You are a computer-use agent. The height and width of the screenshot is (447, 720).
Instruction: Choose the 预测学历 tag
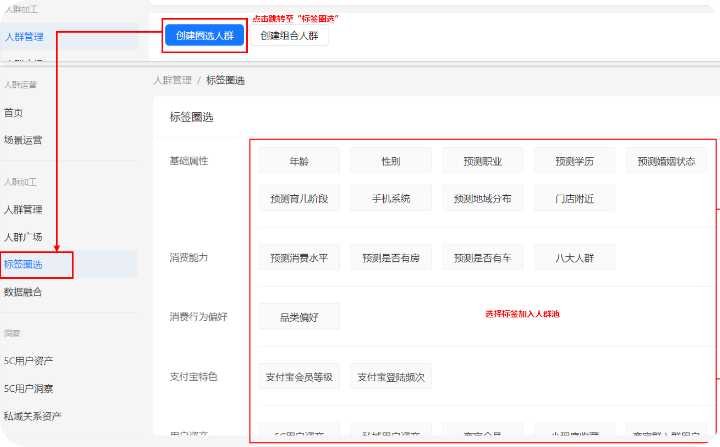[574, 160]
